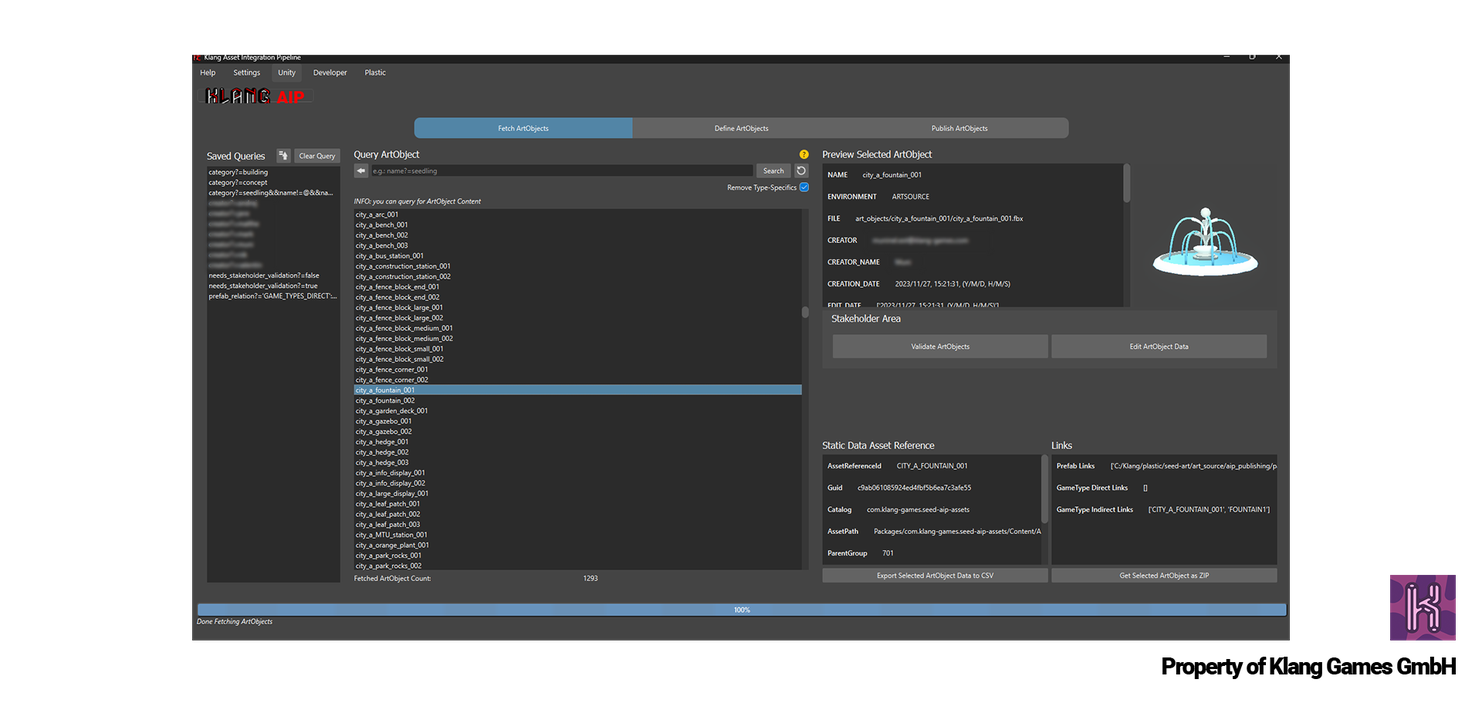Click the KLANG AIP logo
This screenshot has width=1482, height=703.
pyautogui.click(x=255, y=97)
